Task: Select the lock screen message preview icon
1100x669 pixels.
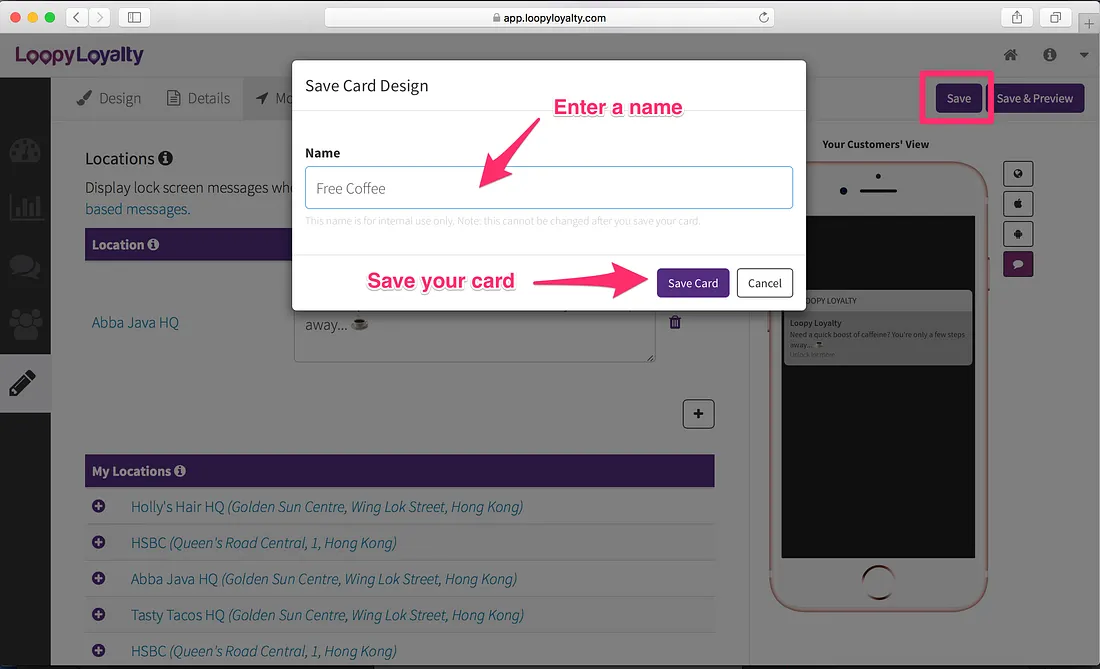Action: click(1017, 264)
